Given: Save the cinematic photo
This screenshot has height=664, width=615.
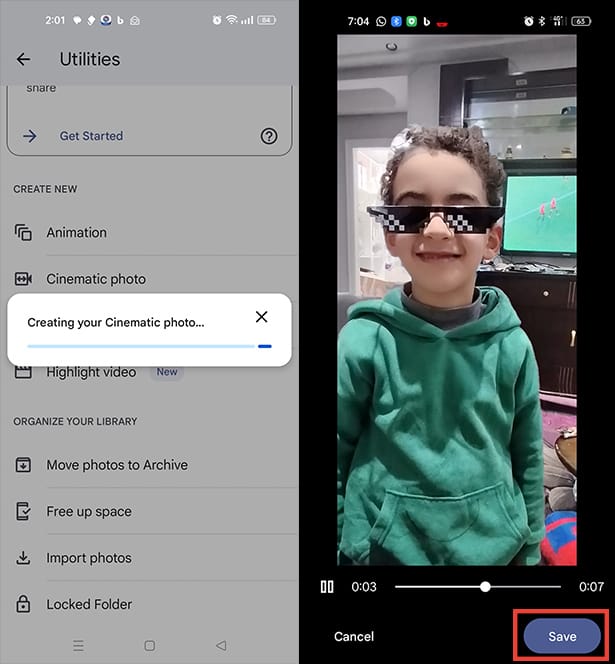Looking at the screenshot, I should tap(562, 636).
